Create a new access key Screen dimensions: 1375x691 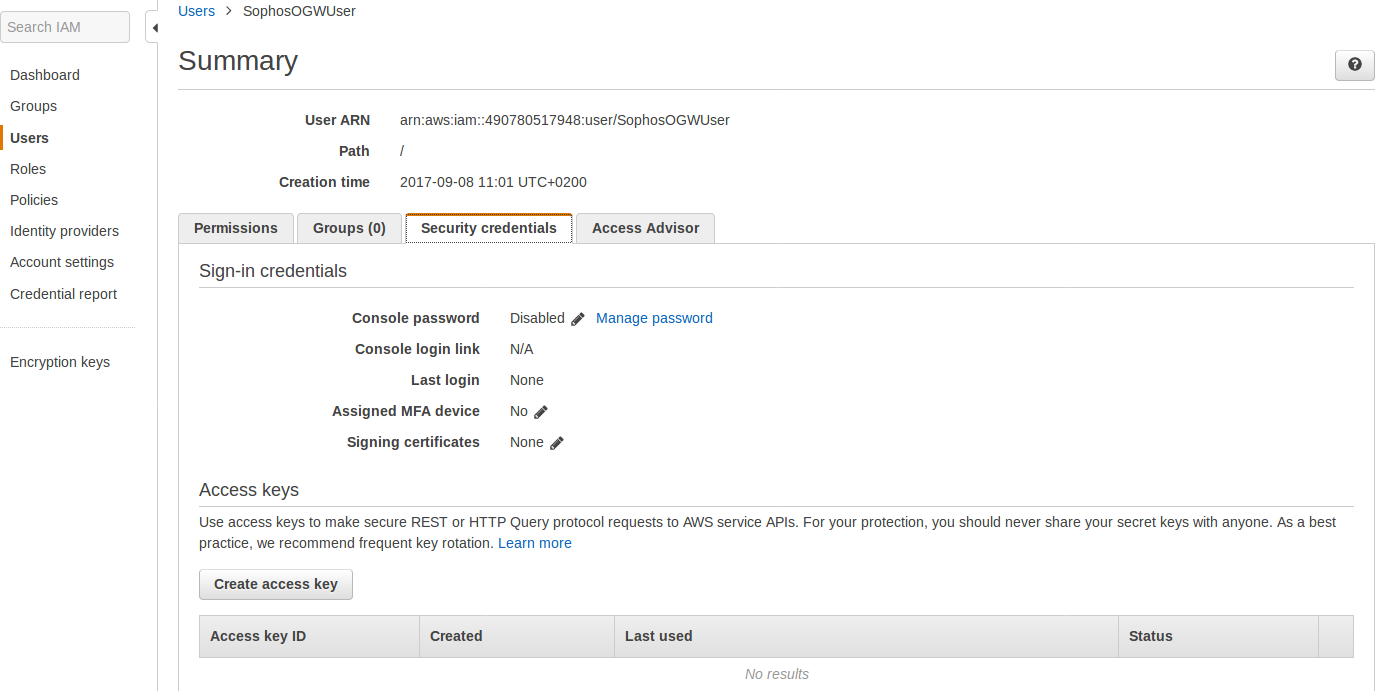(275, 584)
